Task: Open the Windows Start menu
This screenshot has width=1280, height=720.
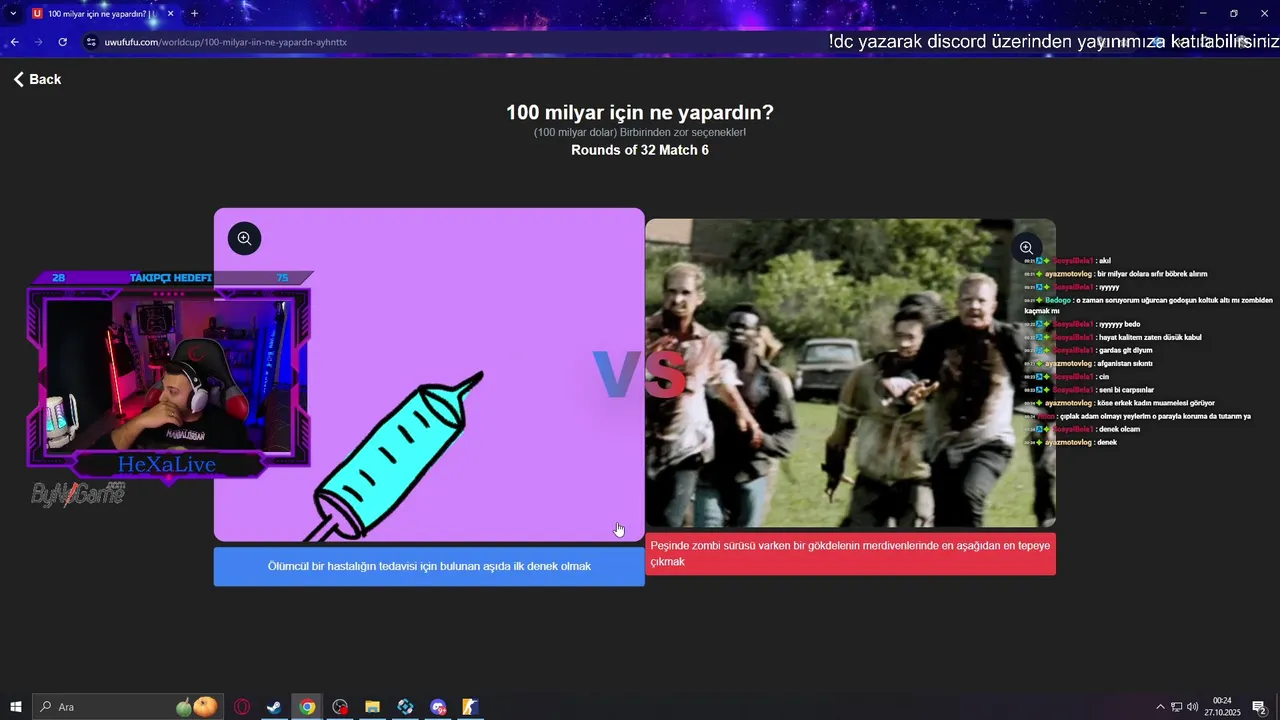Action: (16, 707)
